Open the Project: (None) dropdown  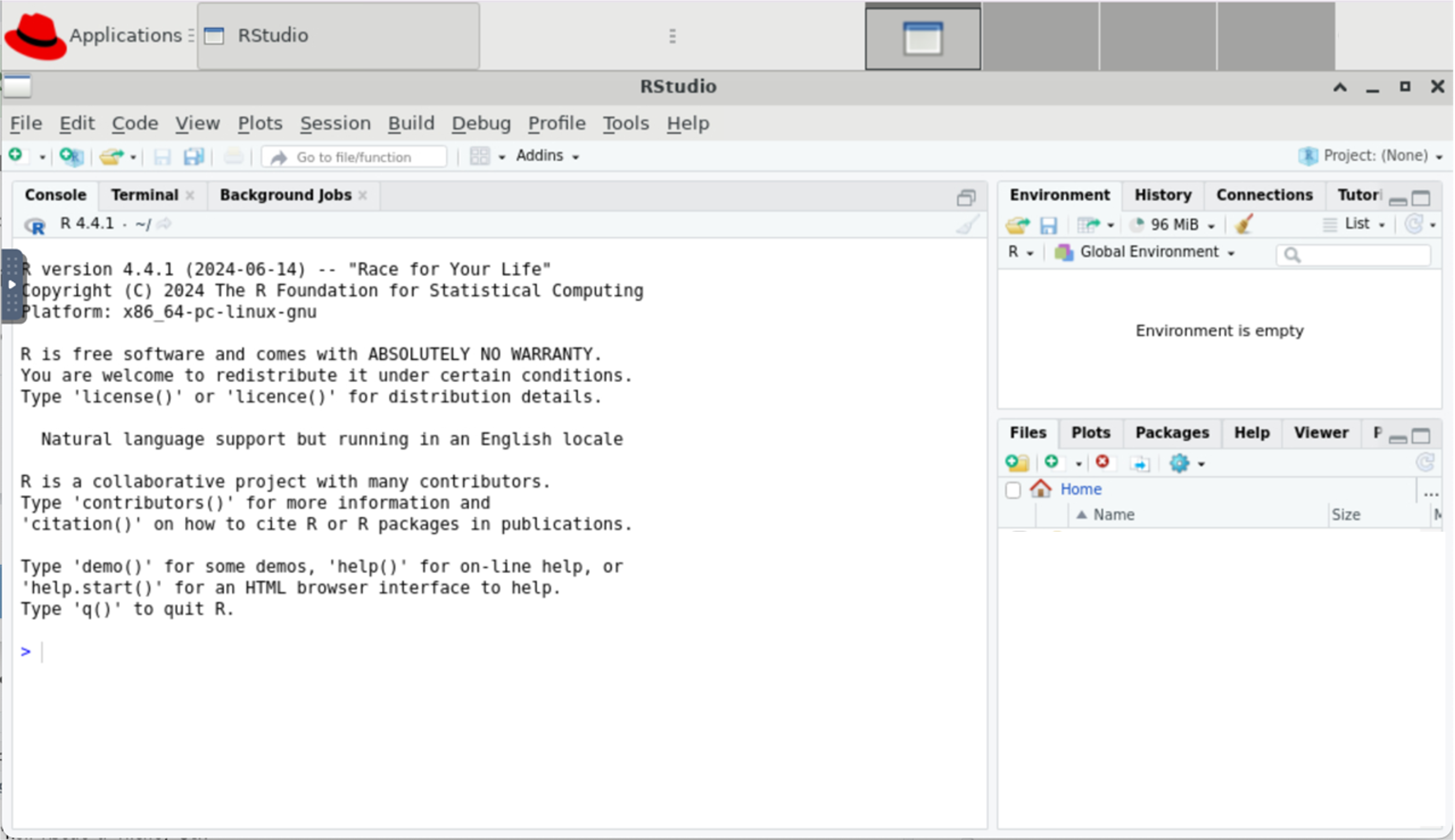pyautogui.click(x=1375, y=156)
